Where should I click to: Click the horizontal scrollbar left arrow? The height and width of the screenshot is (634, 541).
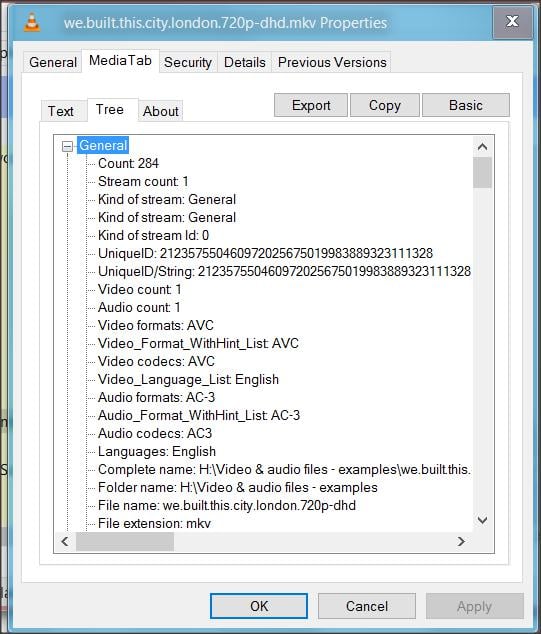(x=65, y=541)
